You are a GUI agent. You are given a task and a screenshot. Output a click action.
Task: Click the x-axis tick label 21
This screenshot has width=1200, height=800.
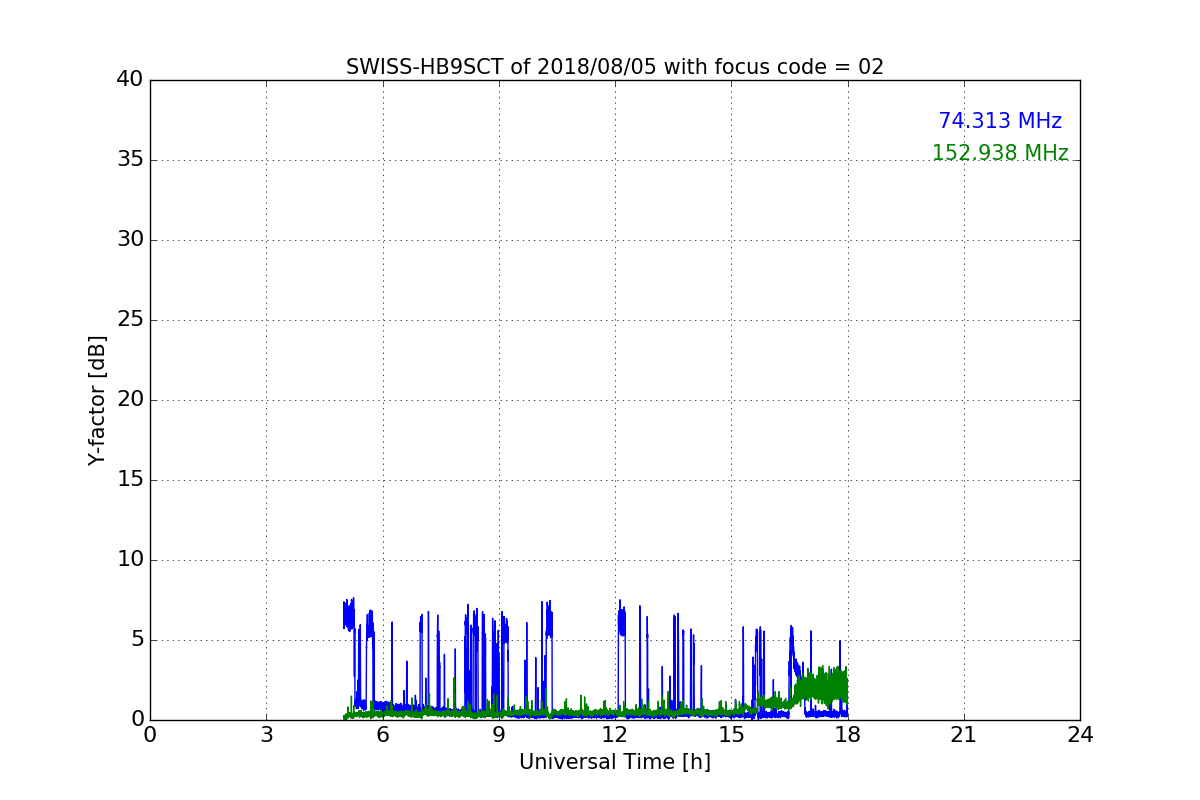(x=964, y=735)
